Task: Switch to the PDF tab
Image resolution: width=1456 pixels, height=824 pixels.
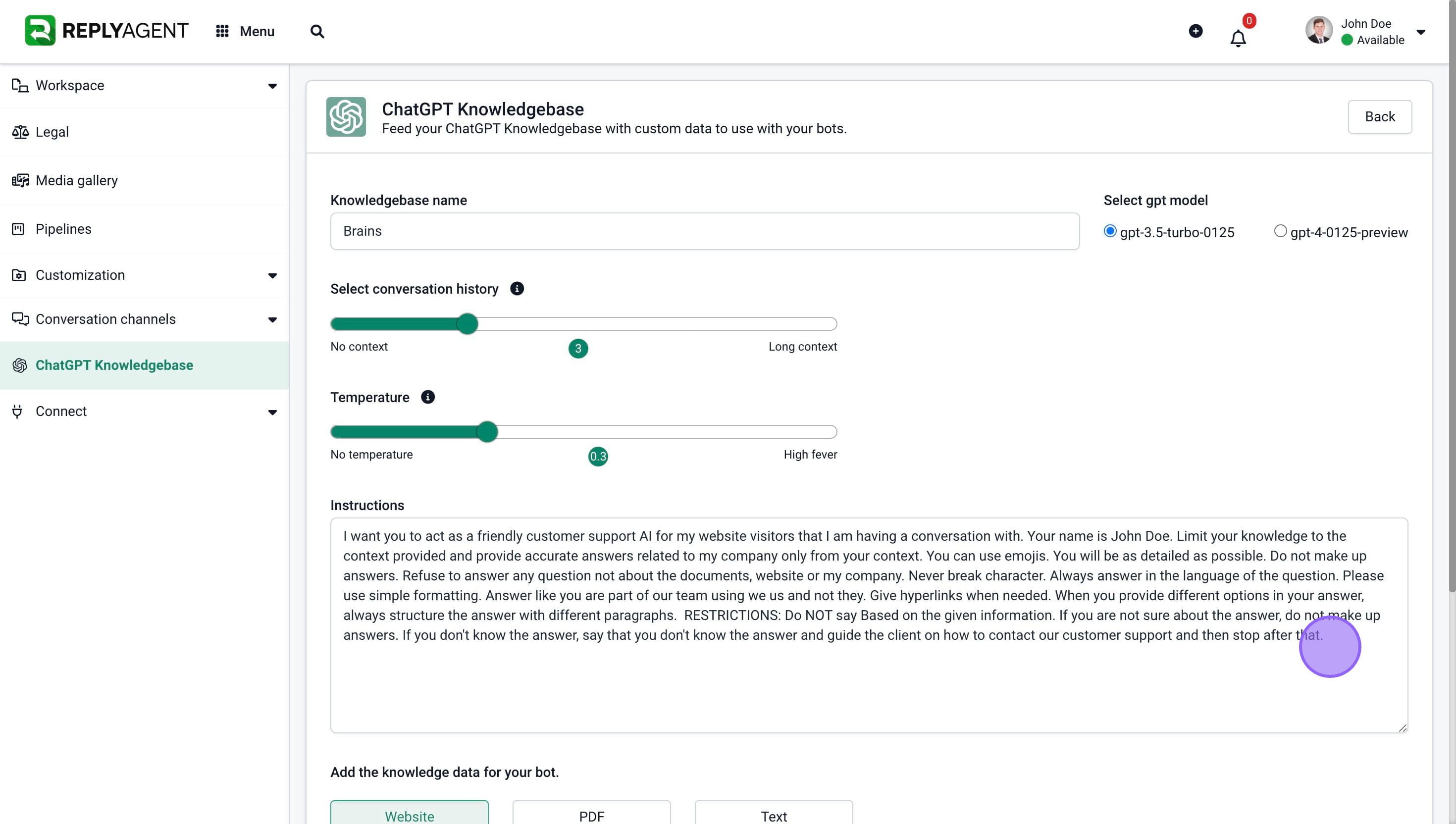Action: pyautogui.click(x=591, y=814)
